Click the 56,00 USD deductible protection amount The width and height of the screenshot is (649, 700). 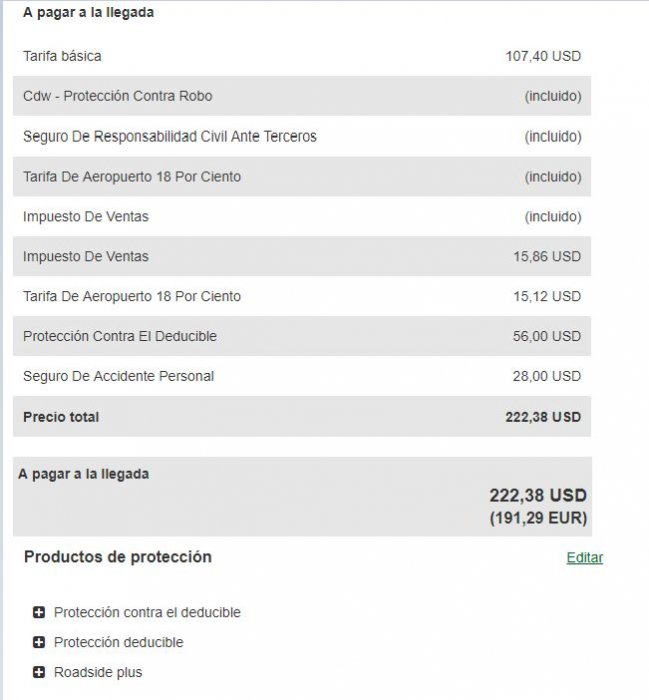click(547, 336)
